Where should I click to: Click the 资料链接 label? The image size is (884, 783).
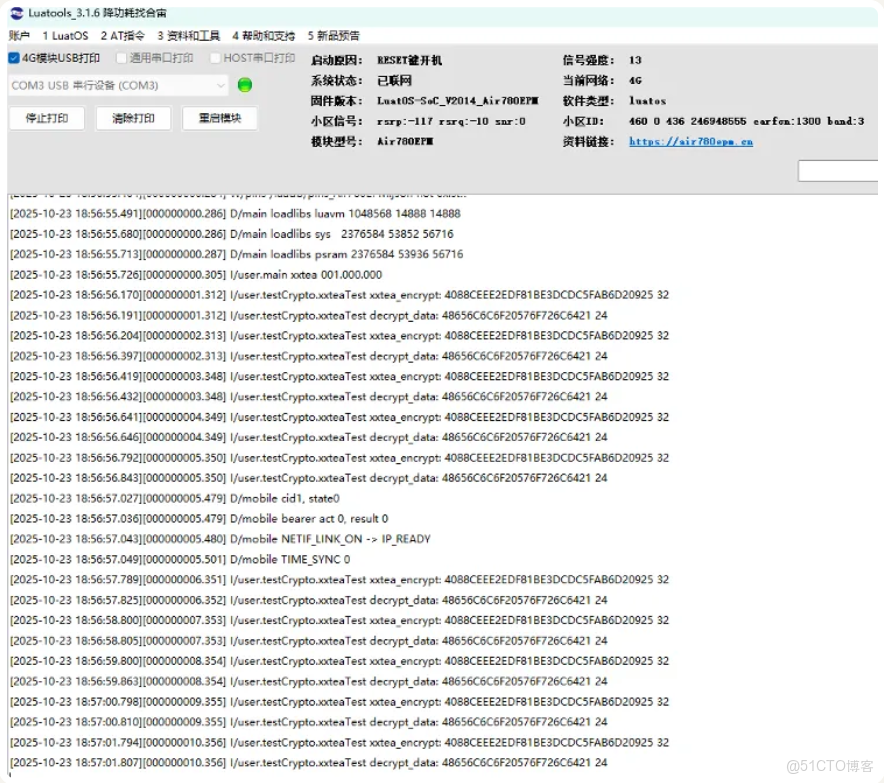click(588, 141)
